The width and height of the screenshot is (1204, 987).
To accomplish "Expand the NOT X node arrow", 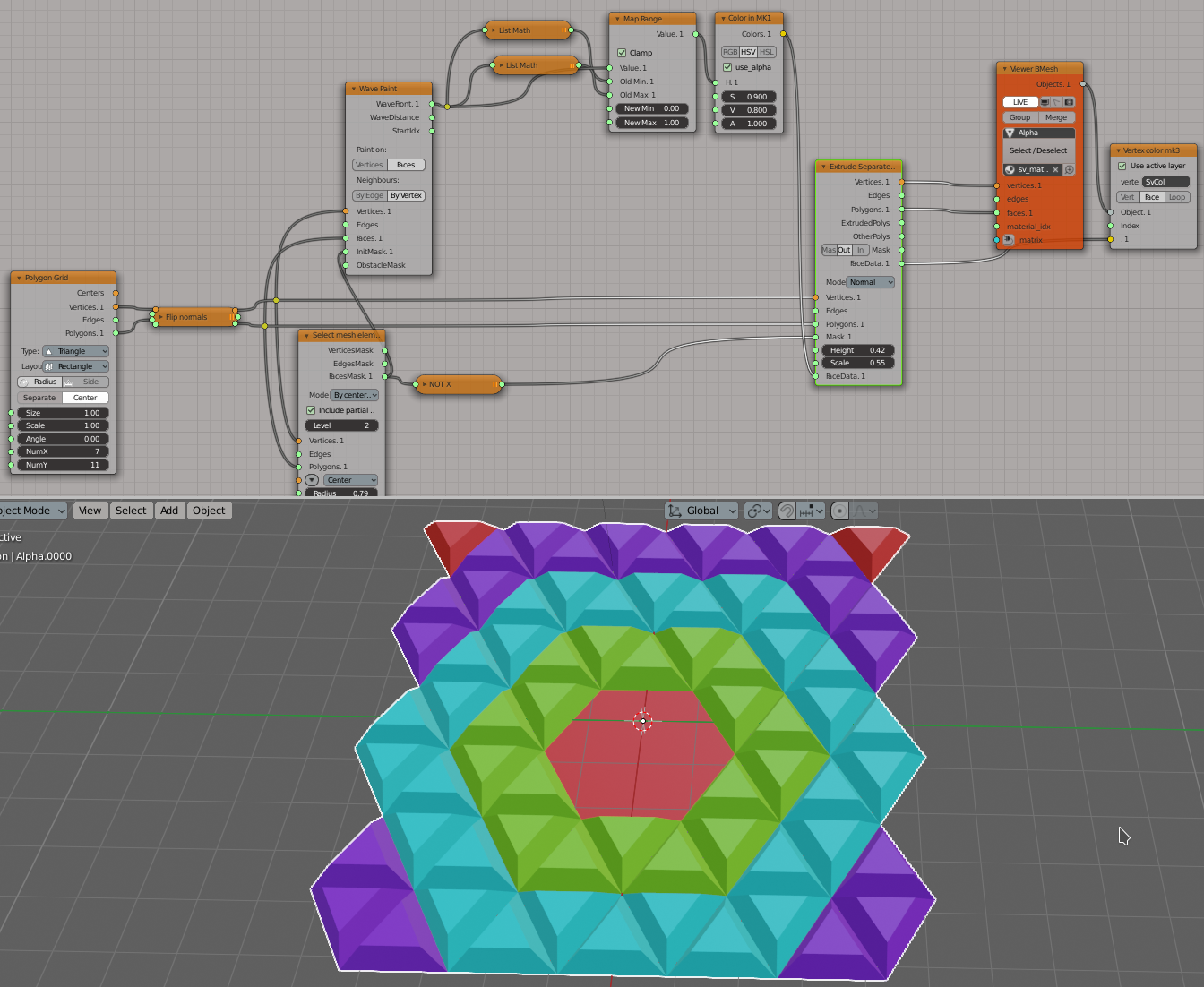I will tap(425, 384).
